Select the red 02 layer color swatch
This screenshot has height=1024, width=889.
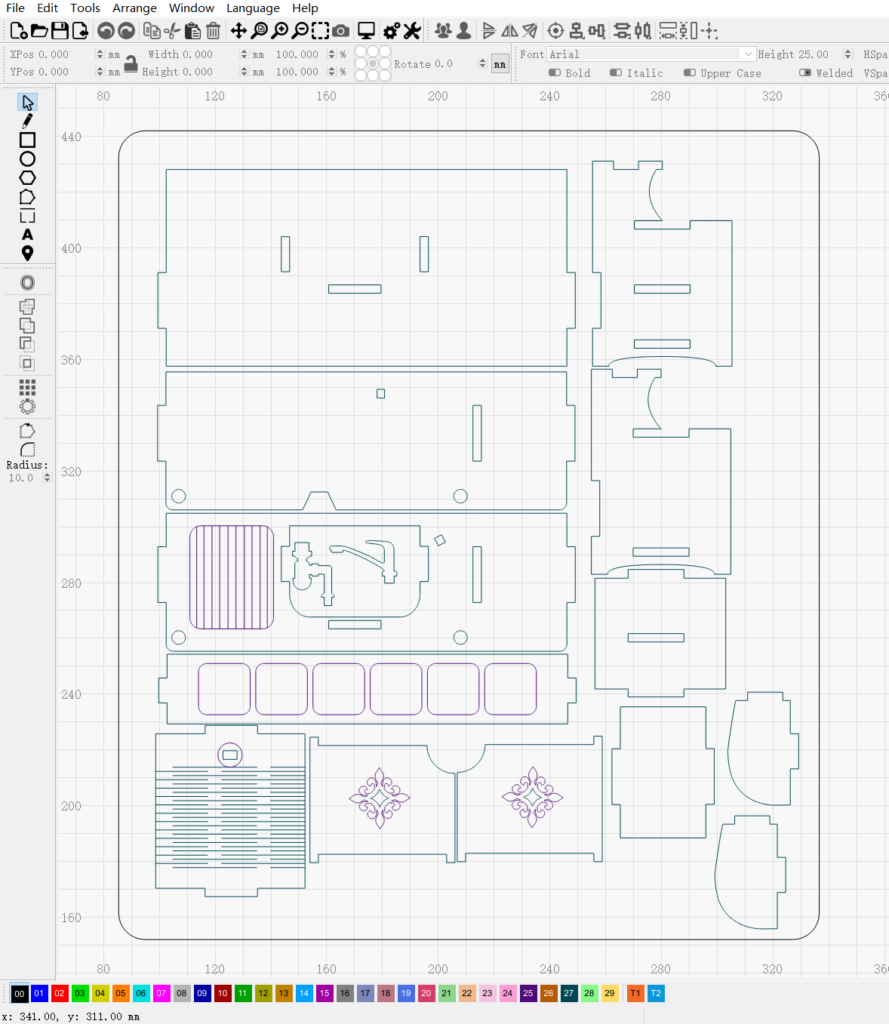(60, 993)
